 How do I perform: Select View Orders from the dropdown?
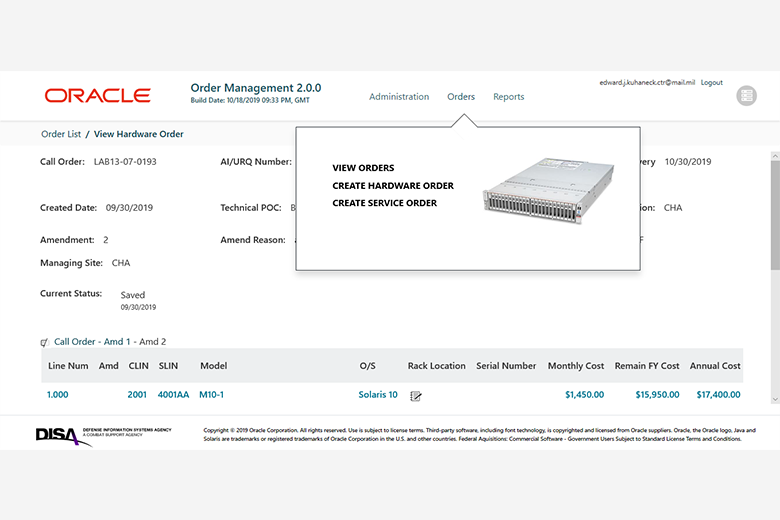coord(363,168)
